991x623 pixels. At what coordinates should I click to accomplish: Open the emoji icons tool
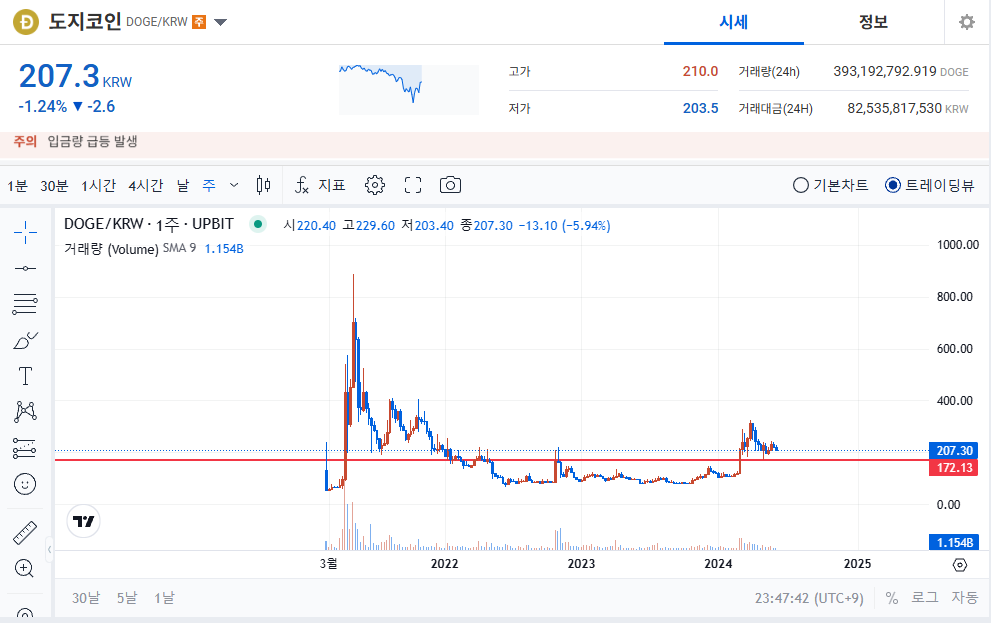pyautogui.click(x=25, y=485)
